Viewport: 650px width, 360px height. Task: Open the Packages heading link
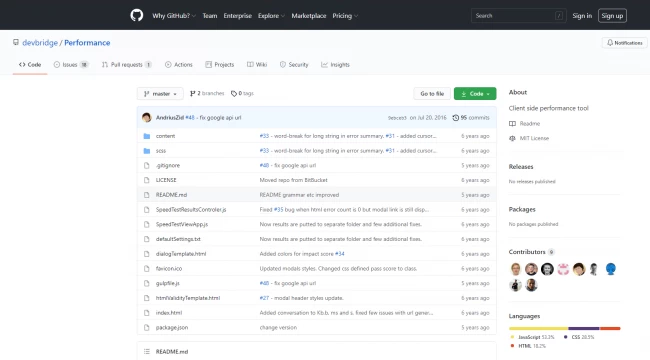(x=522, y=209)
